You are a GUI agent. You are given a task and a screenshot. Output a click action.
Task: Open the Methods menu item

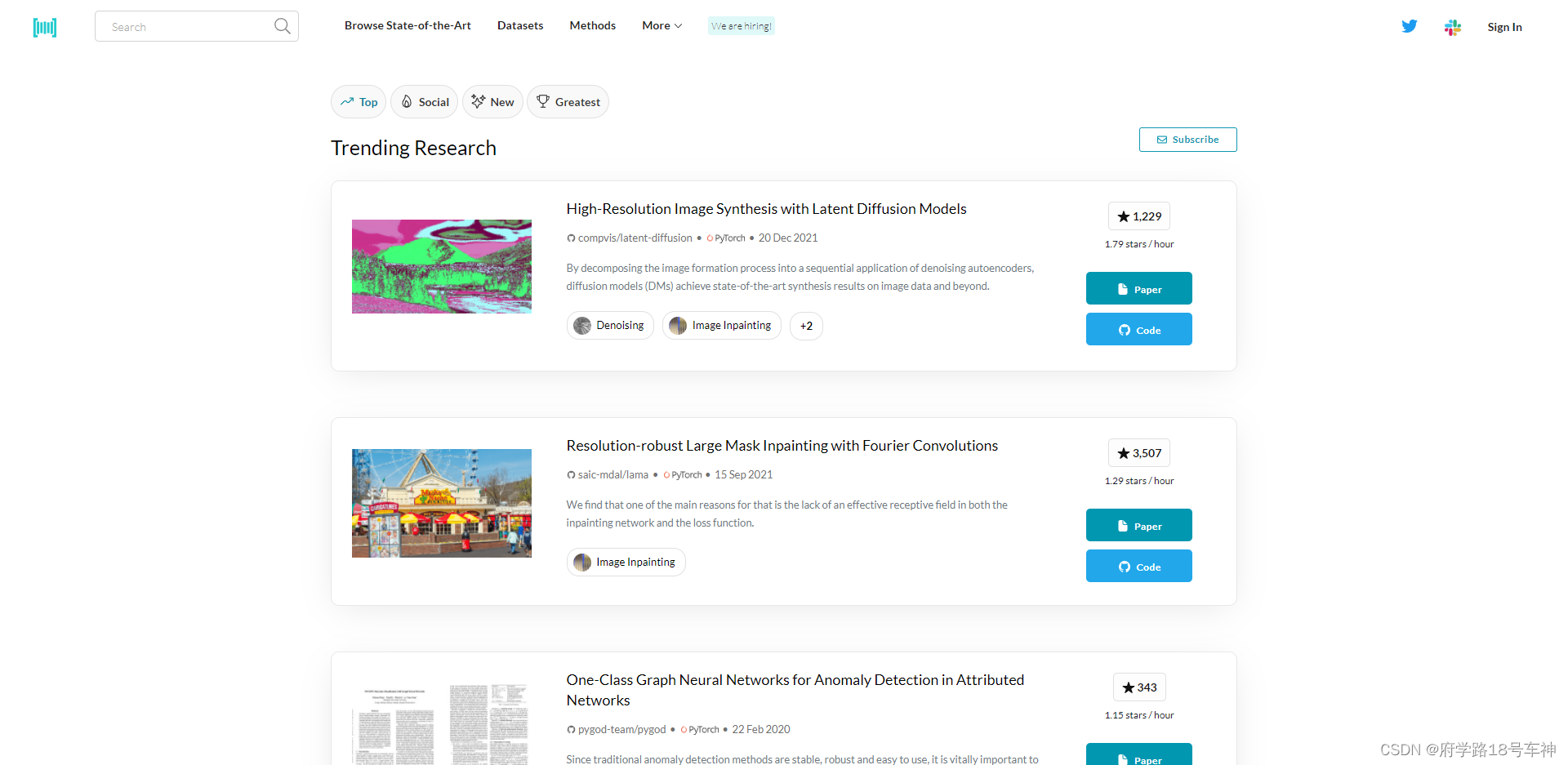point(593,26)
